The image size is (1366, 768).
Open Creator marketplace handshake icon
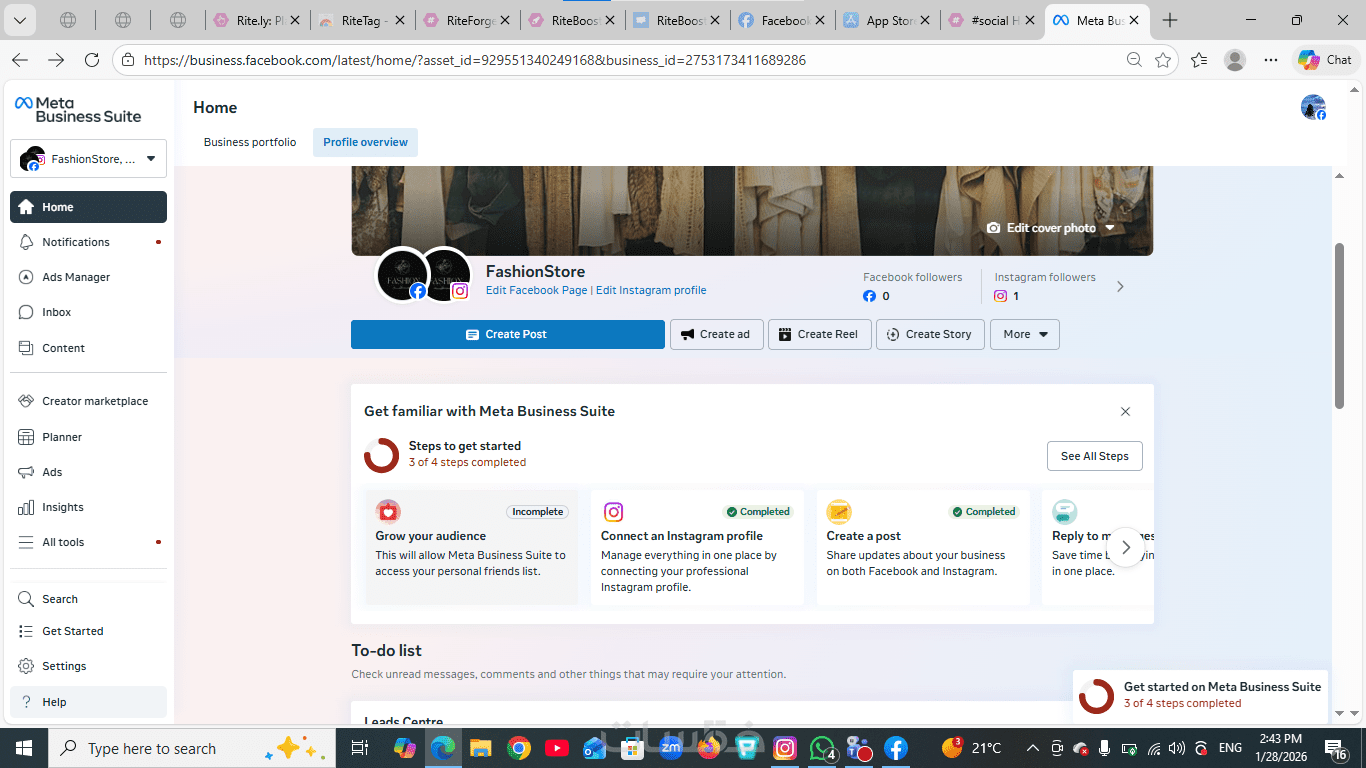click(26, 401)
